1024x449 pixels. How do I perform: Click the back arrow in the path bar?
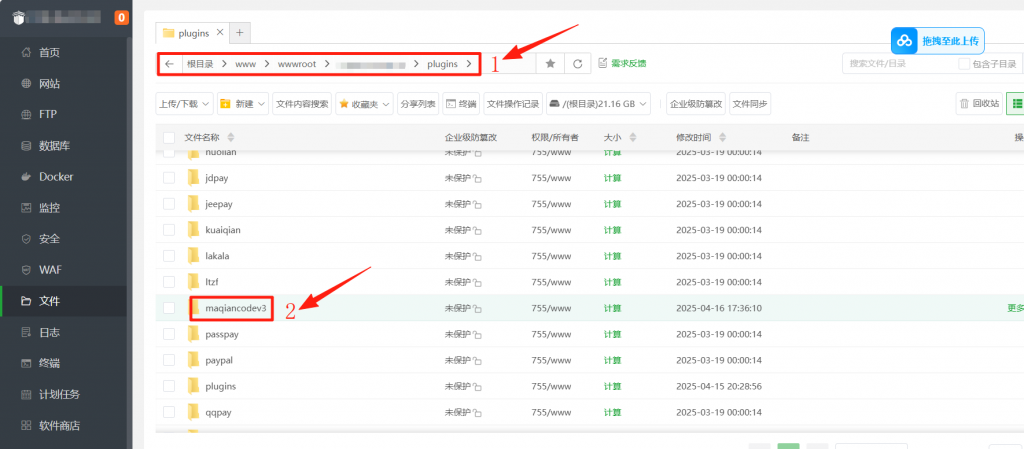(169, 64)
